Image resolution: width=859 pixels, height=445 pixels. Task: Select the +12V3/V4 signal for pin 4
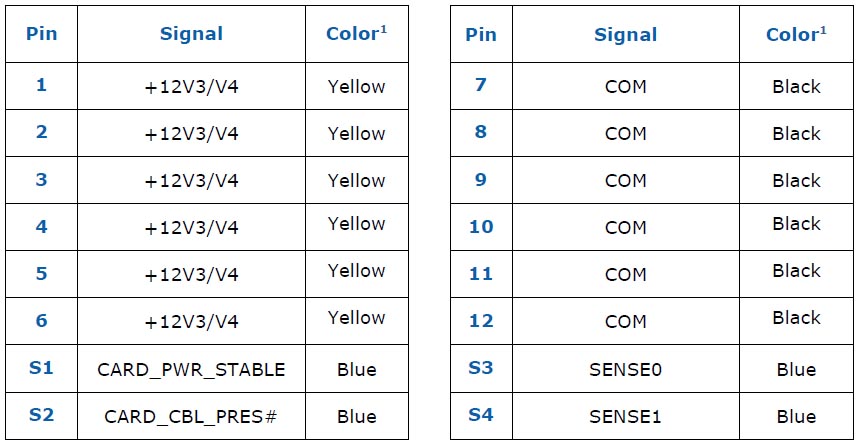coord(191,227)
